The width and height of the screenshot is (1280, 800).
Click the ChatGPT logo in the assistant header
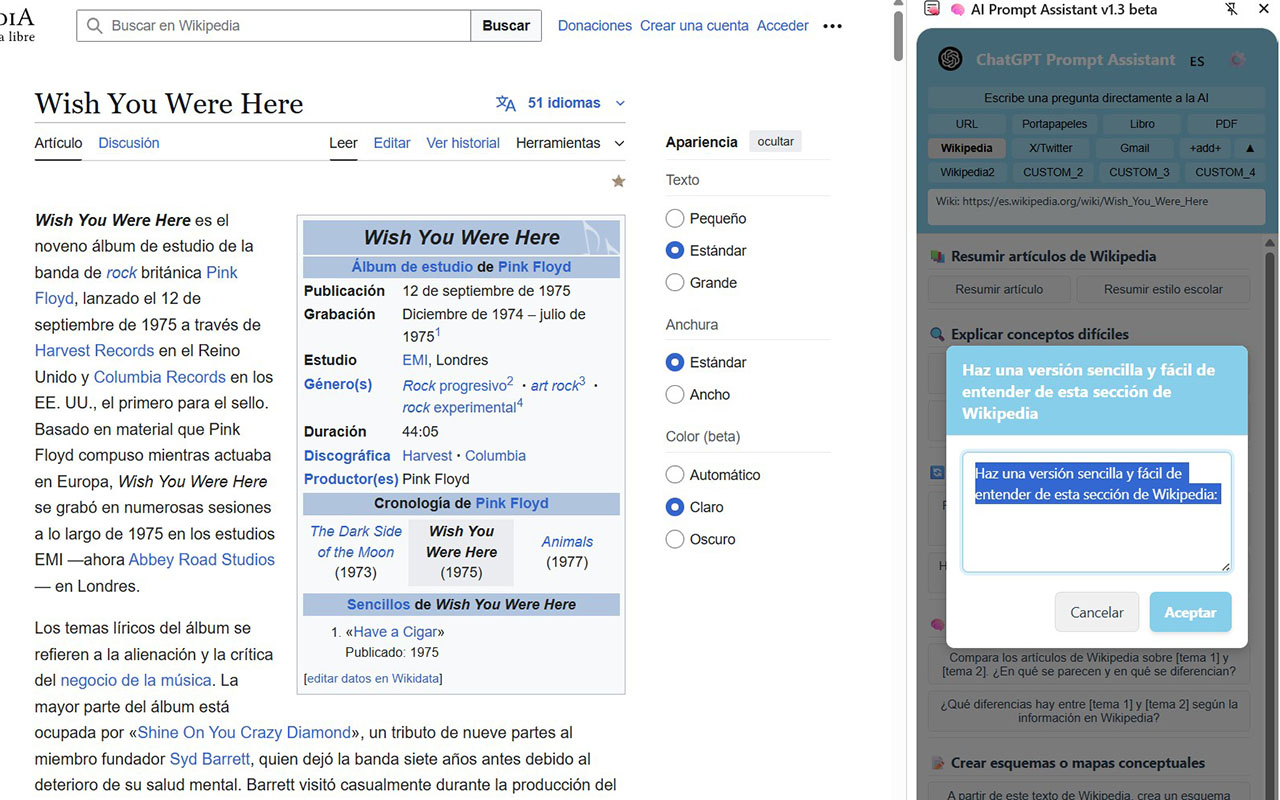tap(950, 59)
